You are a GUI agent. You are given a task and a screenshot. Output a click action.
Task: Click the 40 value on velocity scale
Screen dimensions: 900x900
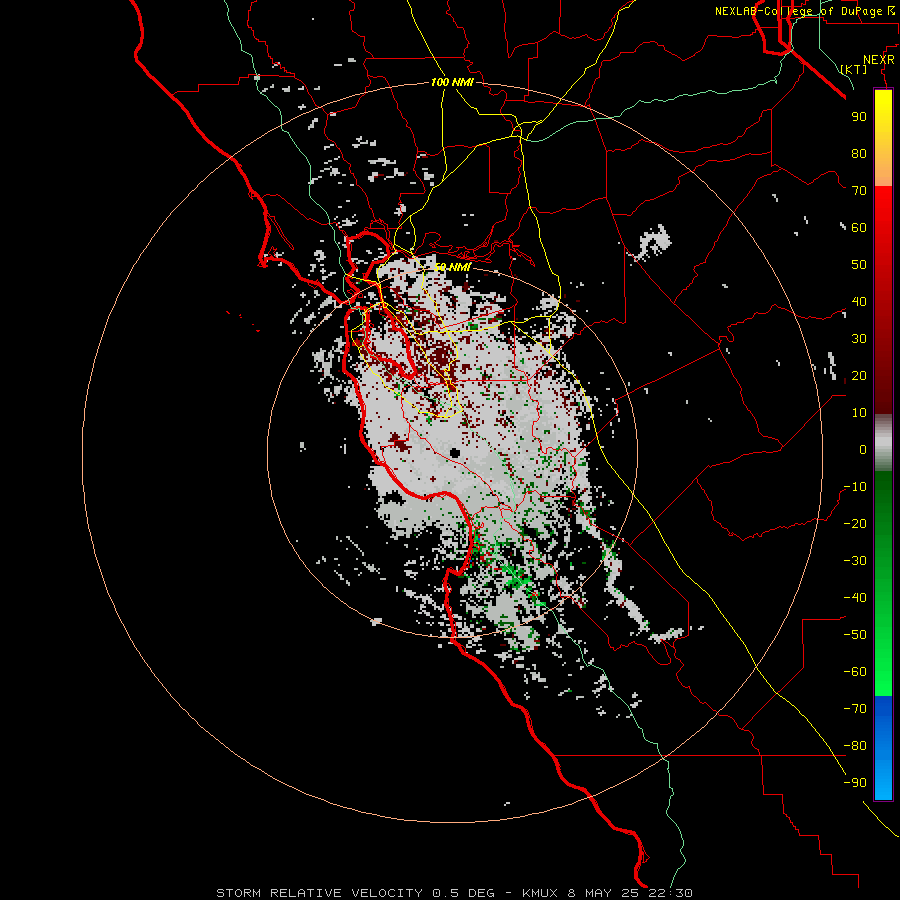point(859,301)
